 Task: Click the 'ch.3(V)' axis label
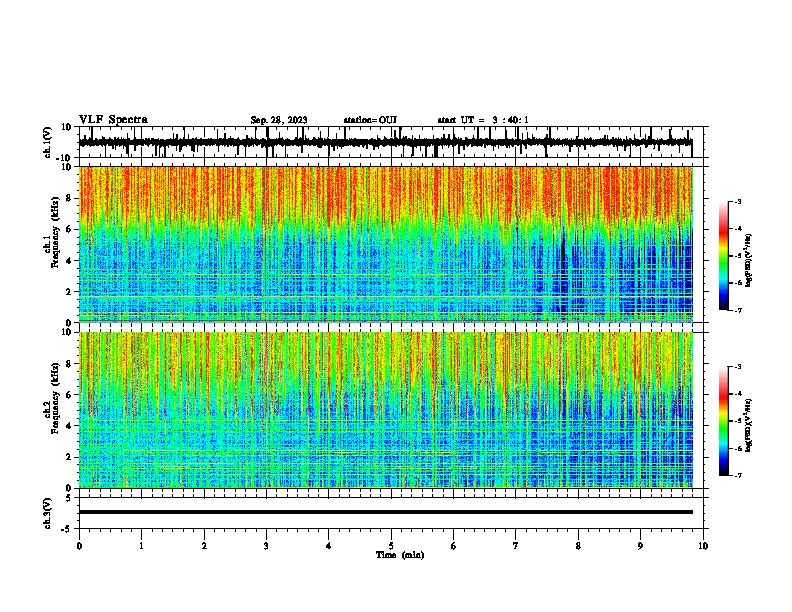point(48,513)
